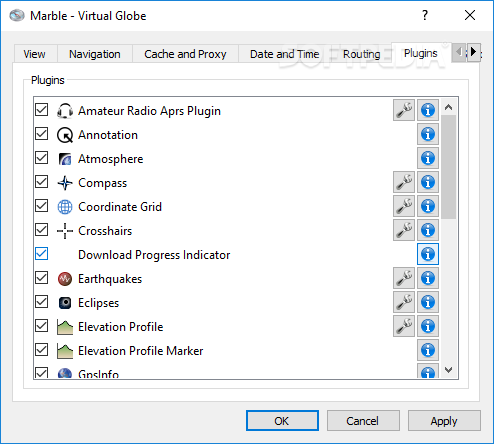Uncheck the Annotation plugin

[x=42, y=134]
